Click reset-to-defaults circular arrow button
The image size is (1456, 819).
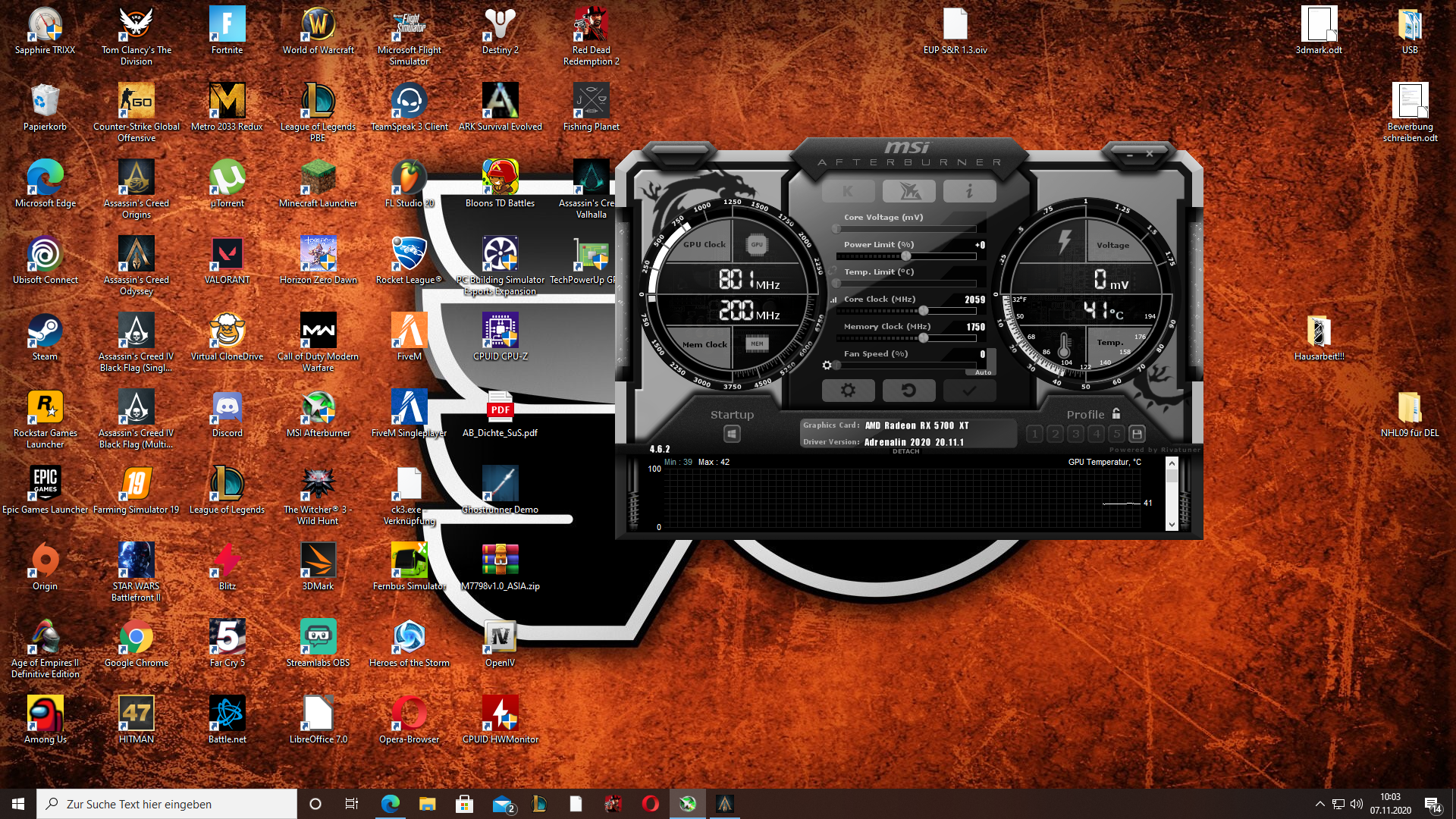click(x=908, y=391)
